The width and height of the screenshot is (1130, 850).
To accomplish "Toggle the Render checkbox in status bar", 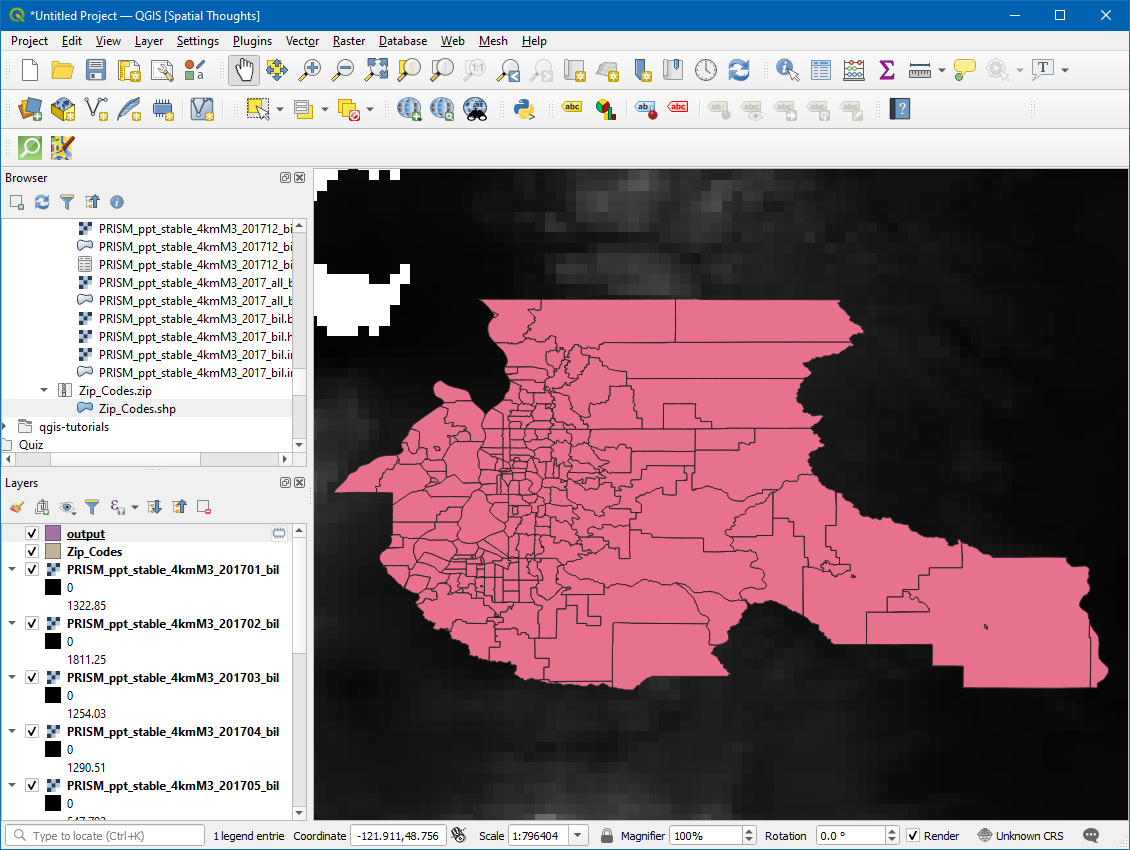I will point(913,836).
